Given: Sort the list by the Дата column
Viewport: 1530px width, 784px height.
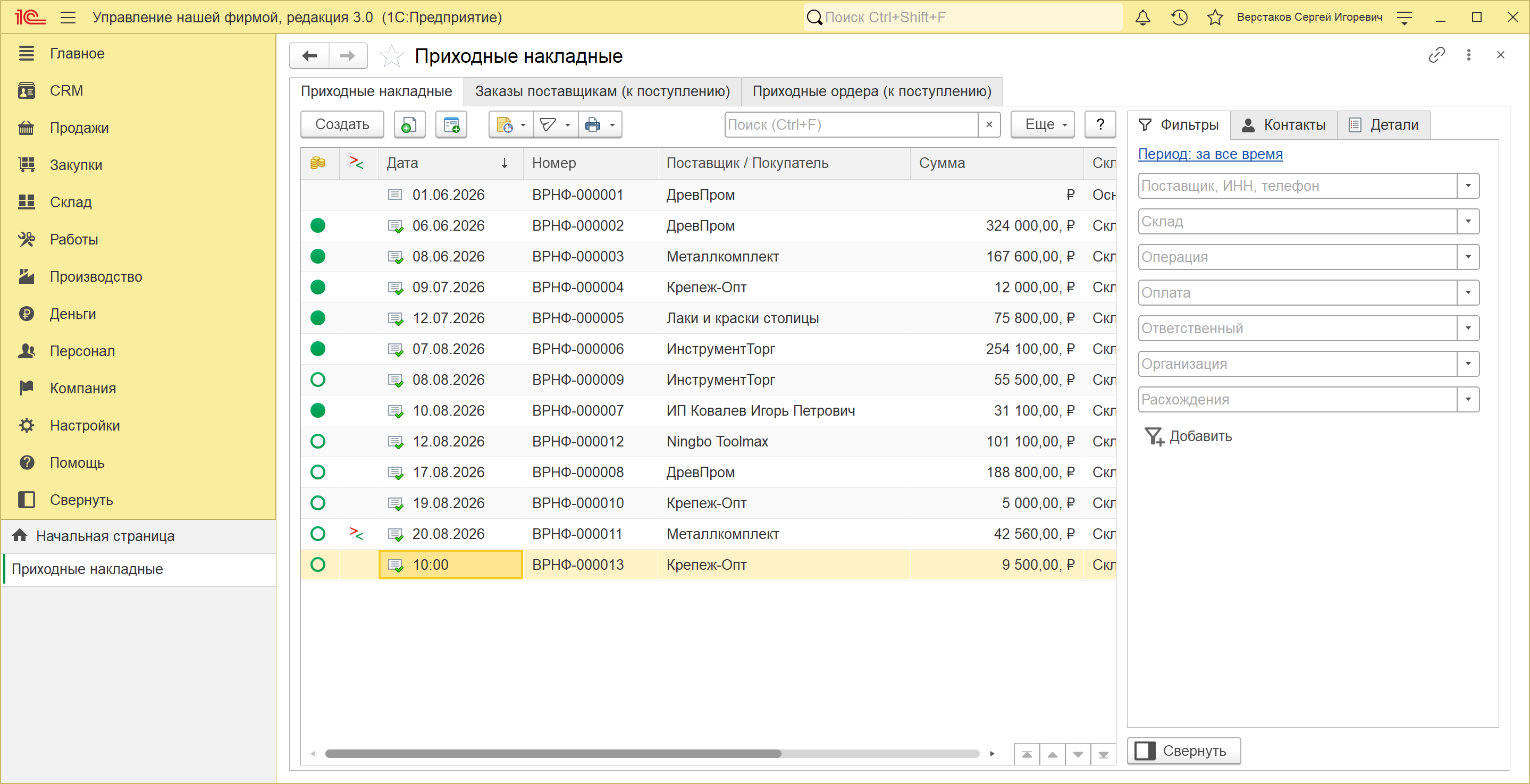Looking at the screenshot, I should 450,163.
